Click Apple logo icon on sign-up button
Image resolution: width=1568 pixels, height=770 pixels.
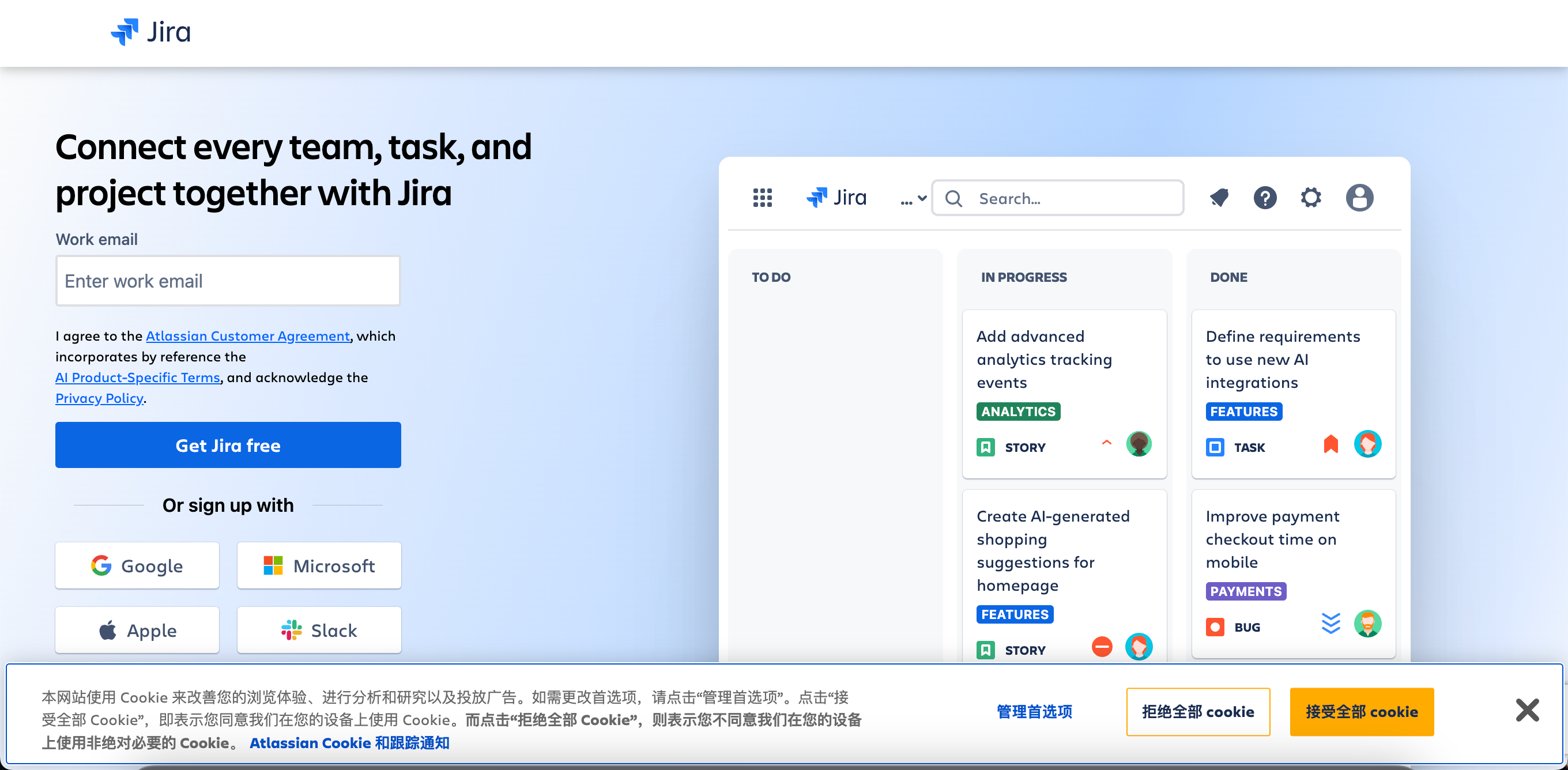[108, 630]
